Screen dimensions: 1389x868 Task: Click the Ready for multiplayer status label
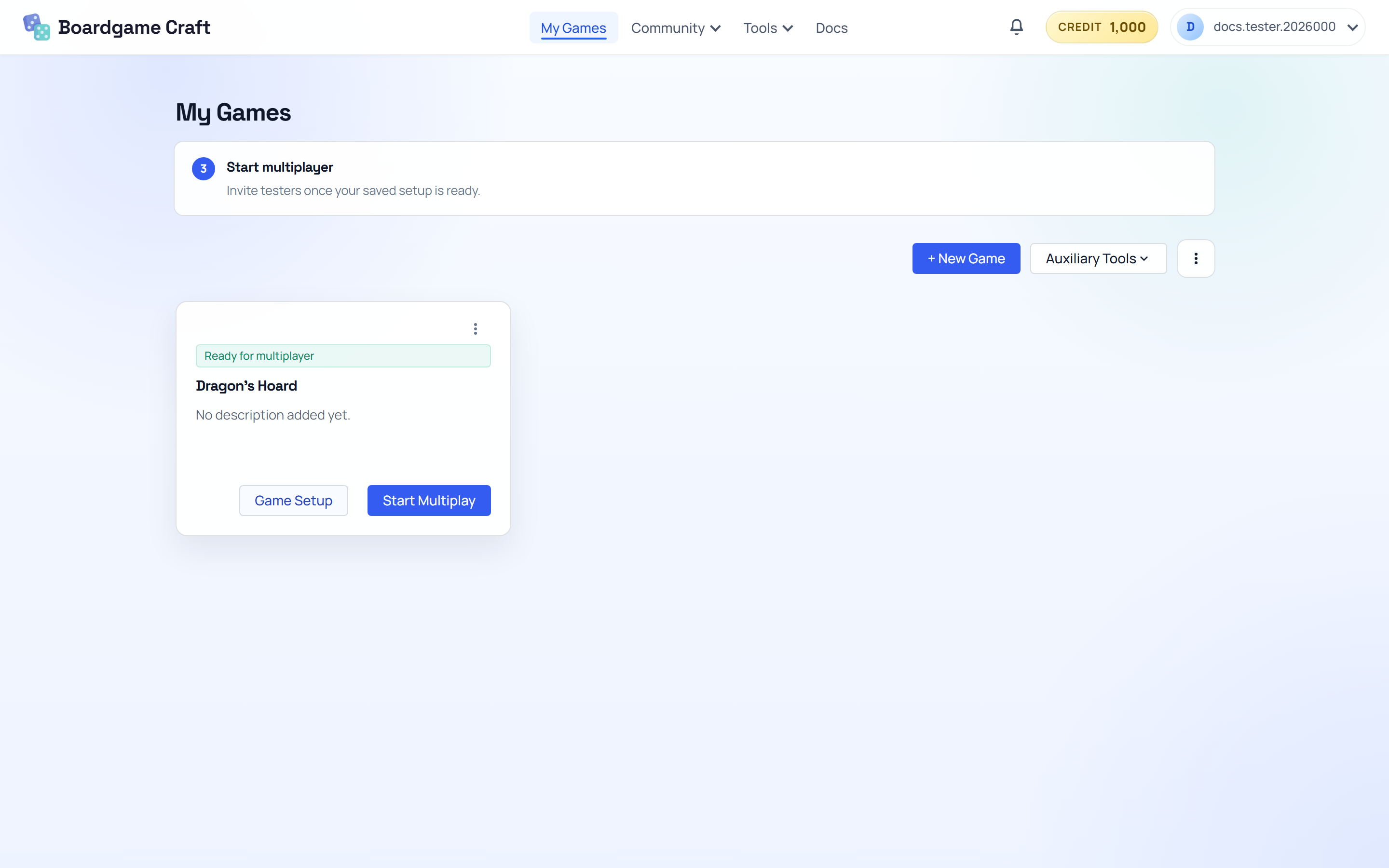click(x=259, y=355)
